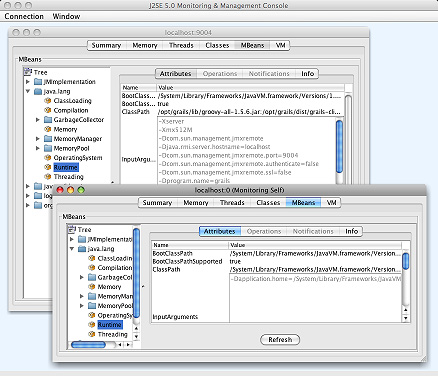Switch to Threads tab in localhost:9004 window
Image resolution: width=438 pixels, height=376 pixels.
tap(181, 45)
